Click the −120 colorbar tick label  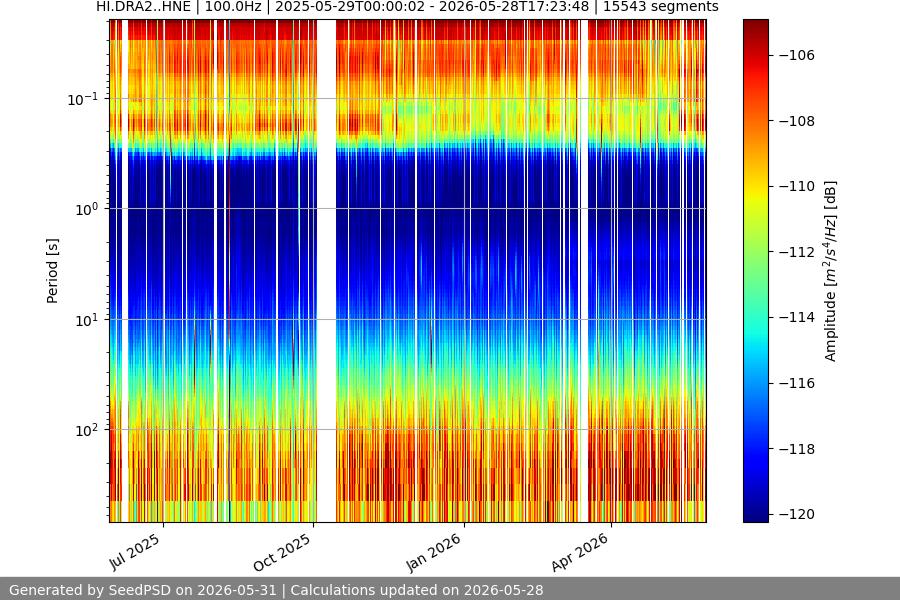click(x=797, y=514)
